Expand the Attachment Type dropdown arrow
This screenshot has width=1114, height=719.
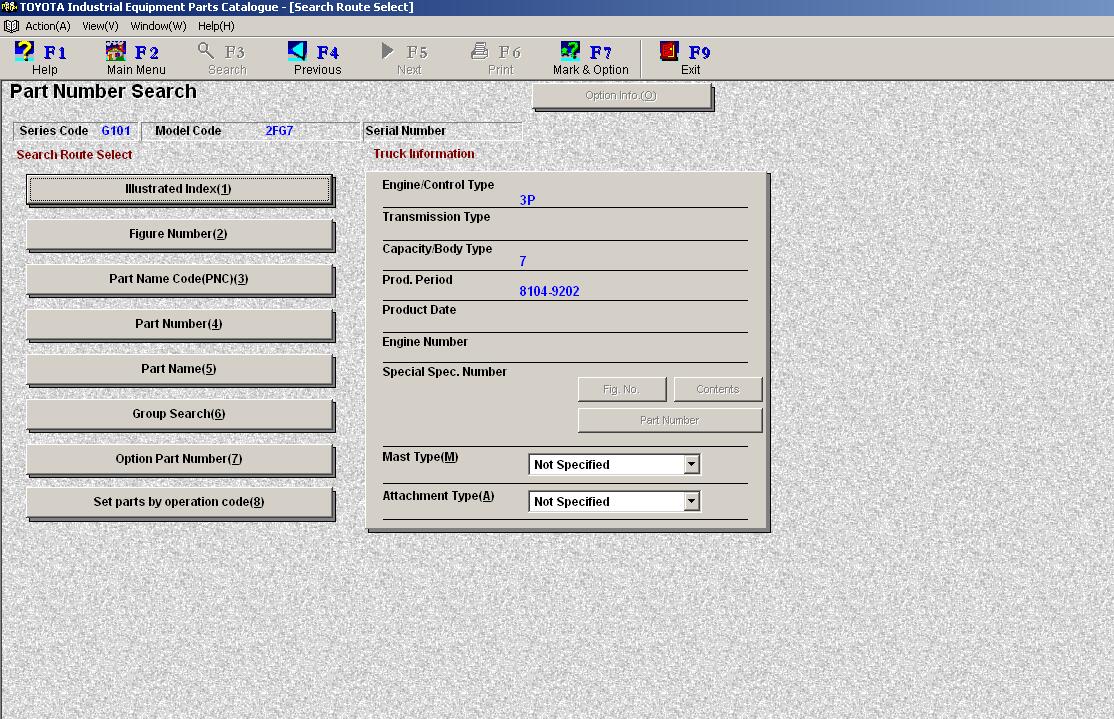[691, 502]
